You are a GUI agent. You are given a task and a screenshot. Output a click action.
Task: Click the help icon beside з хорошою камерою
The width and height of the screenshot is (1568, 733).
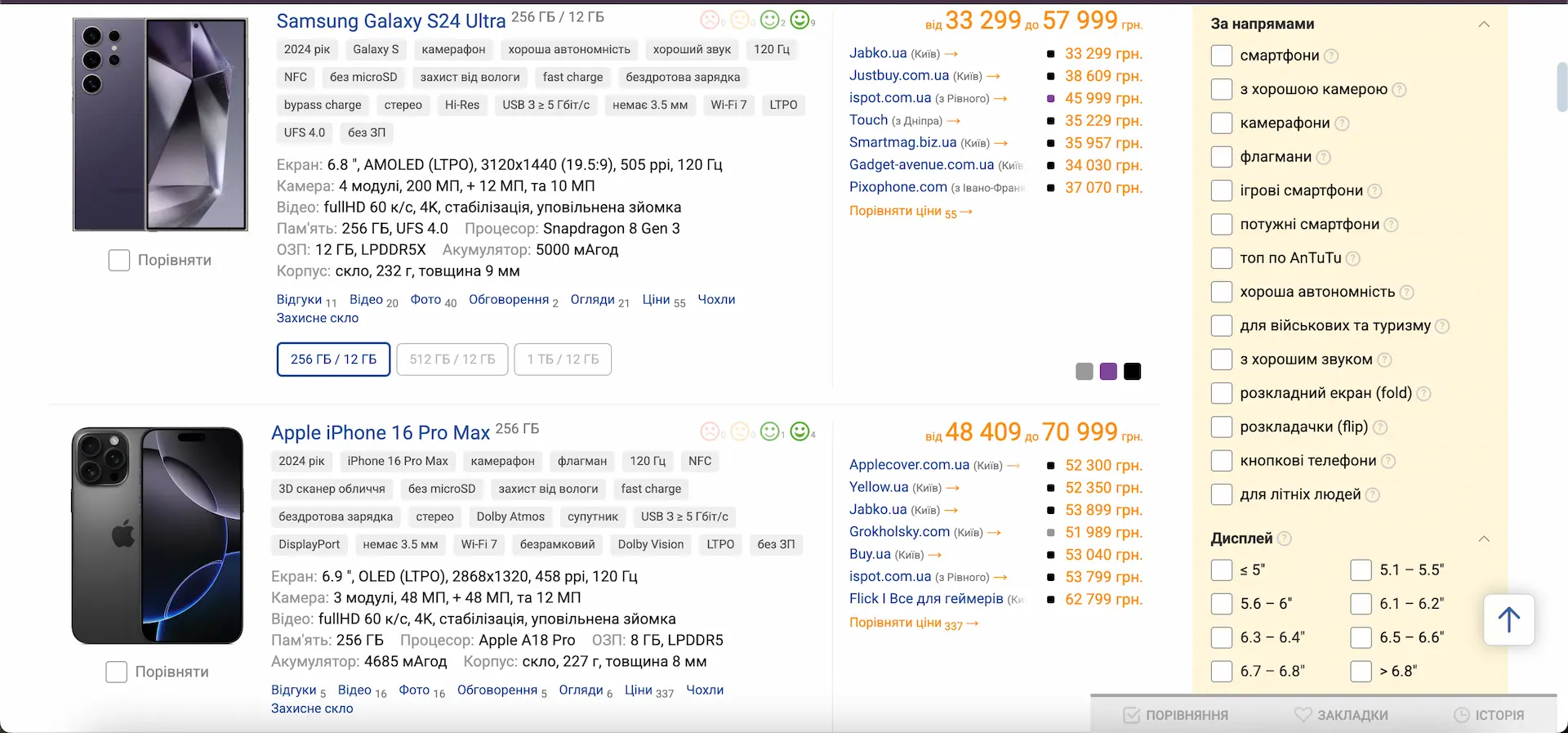1399,90
